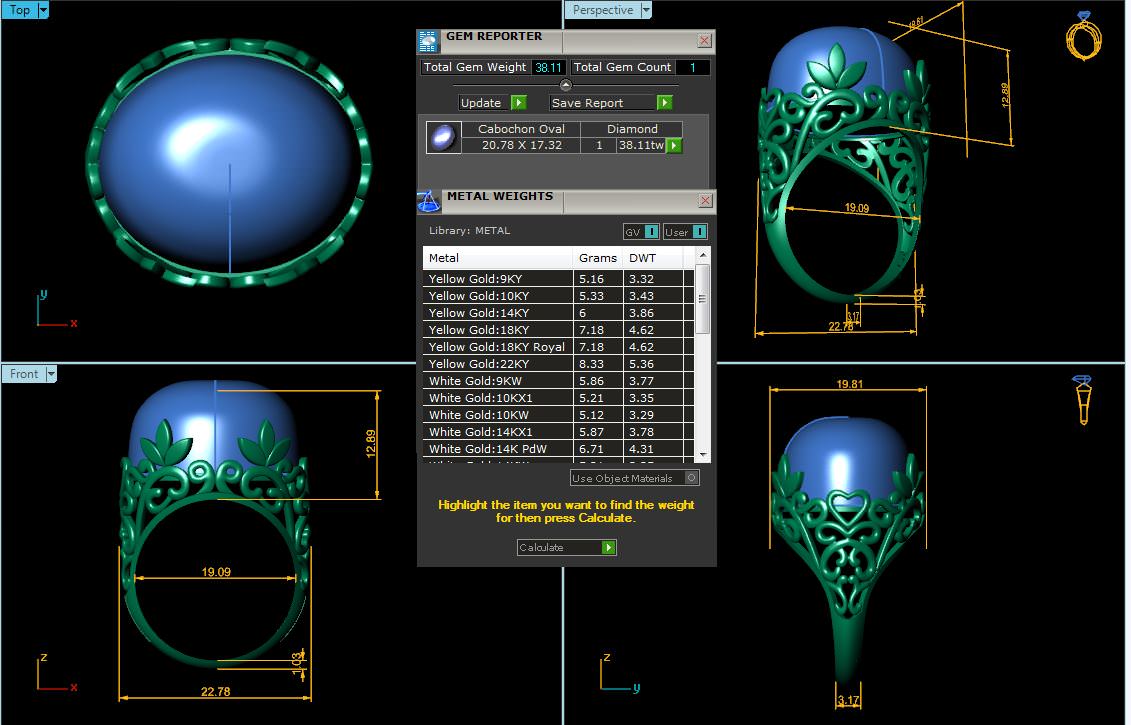Click the Metal Weights scale icon
The height and width of the screenshot is (725, 1131).
[x=428, y=201]
